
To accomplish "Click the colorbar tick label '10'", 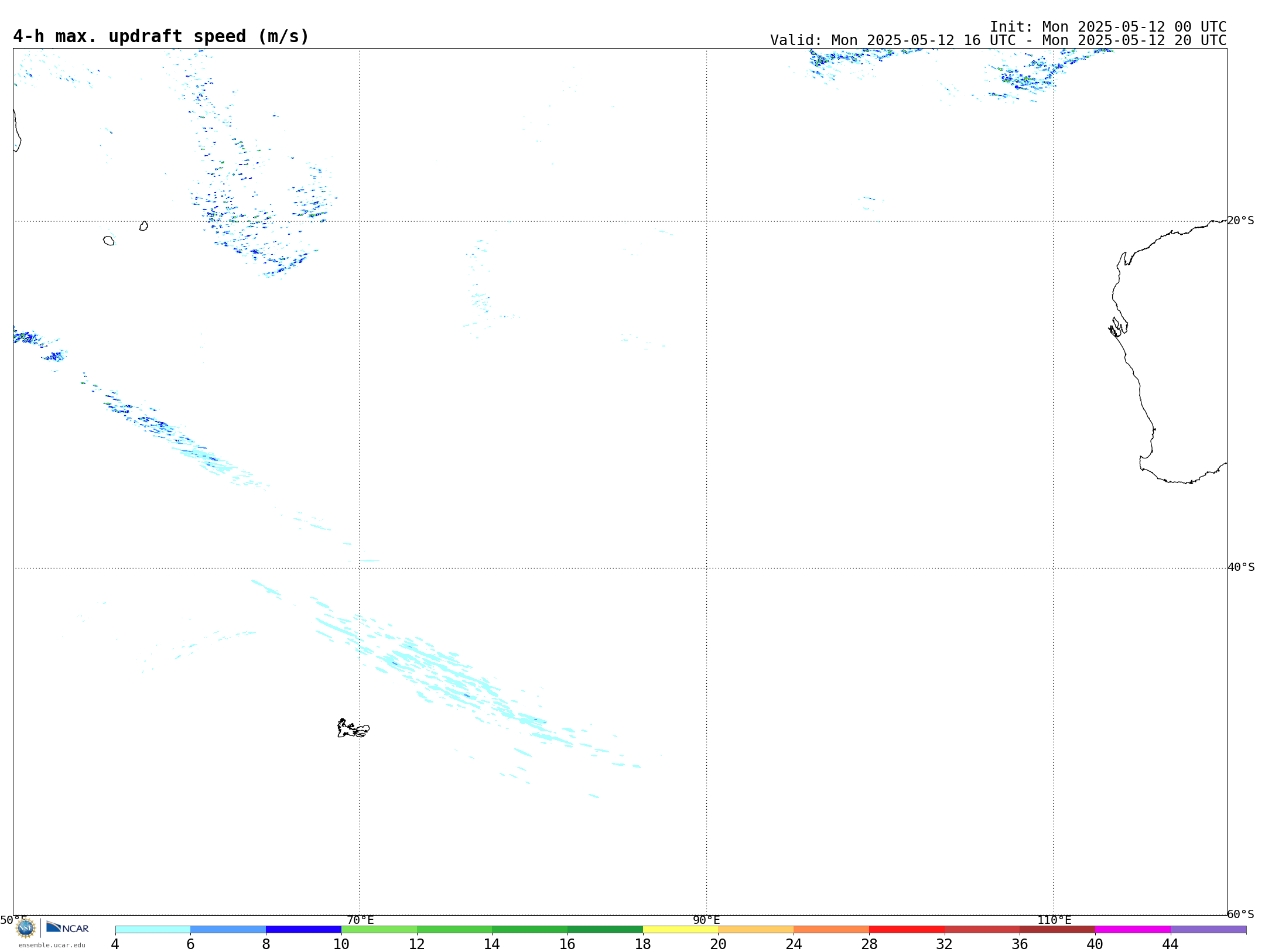I will (x=341, y=944).
